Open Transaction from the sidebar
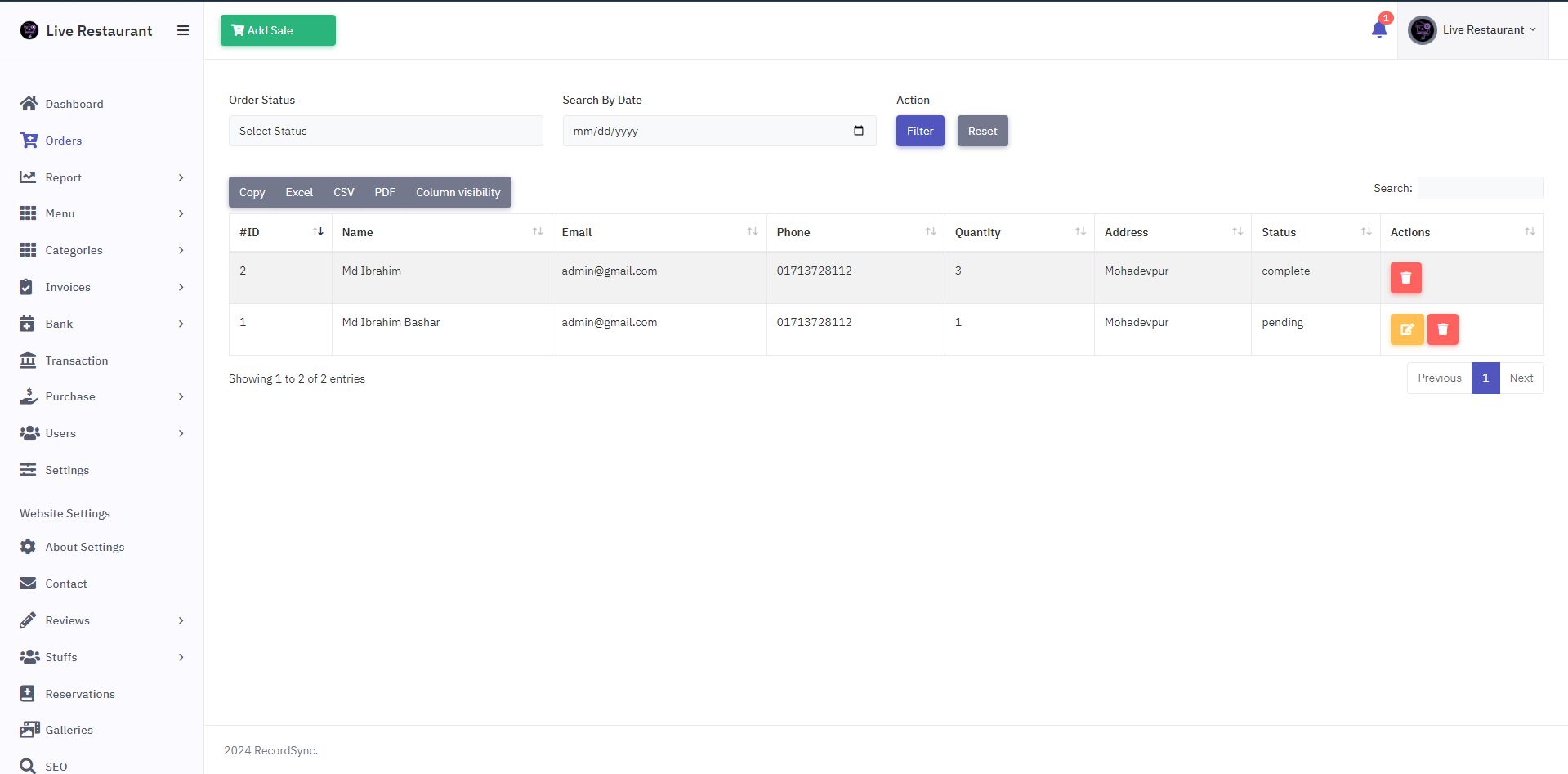The height and width of the screenshot is (774, 1568). (76, 360)
